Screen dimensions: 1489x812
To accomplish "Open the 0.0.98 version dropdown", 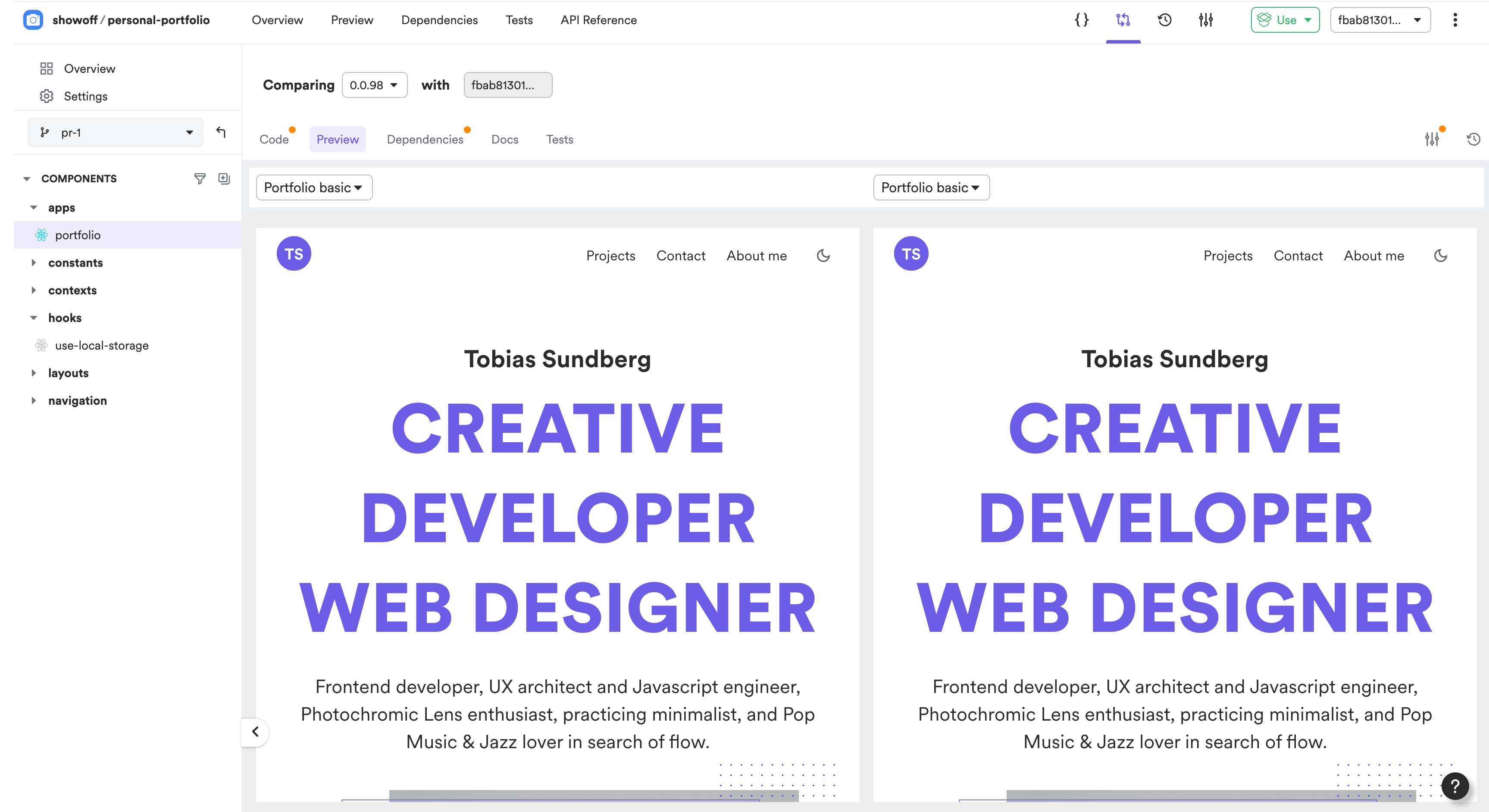I will pyautogui.click(x=374, y=85).
